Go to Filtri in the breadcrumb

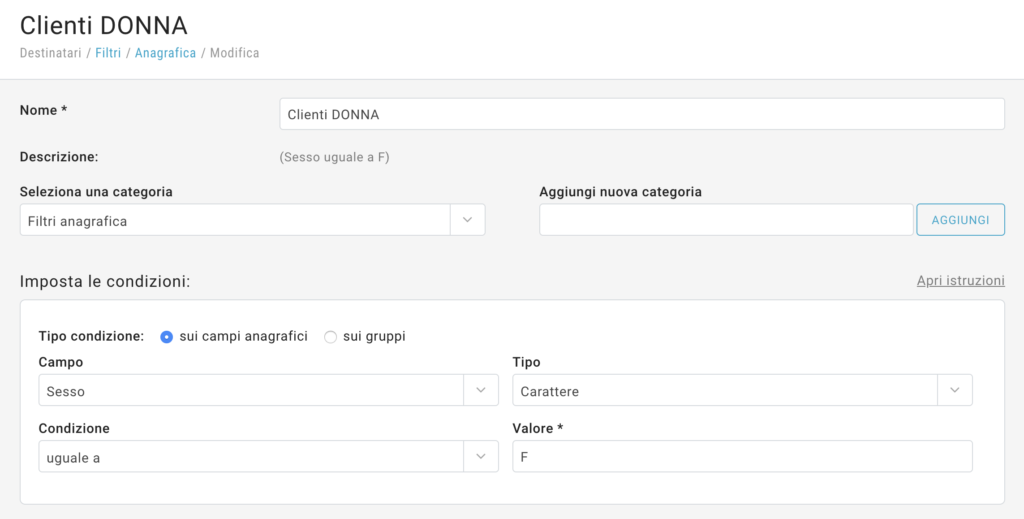pyautogui.click(x=108, y=53)
